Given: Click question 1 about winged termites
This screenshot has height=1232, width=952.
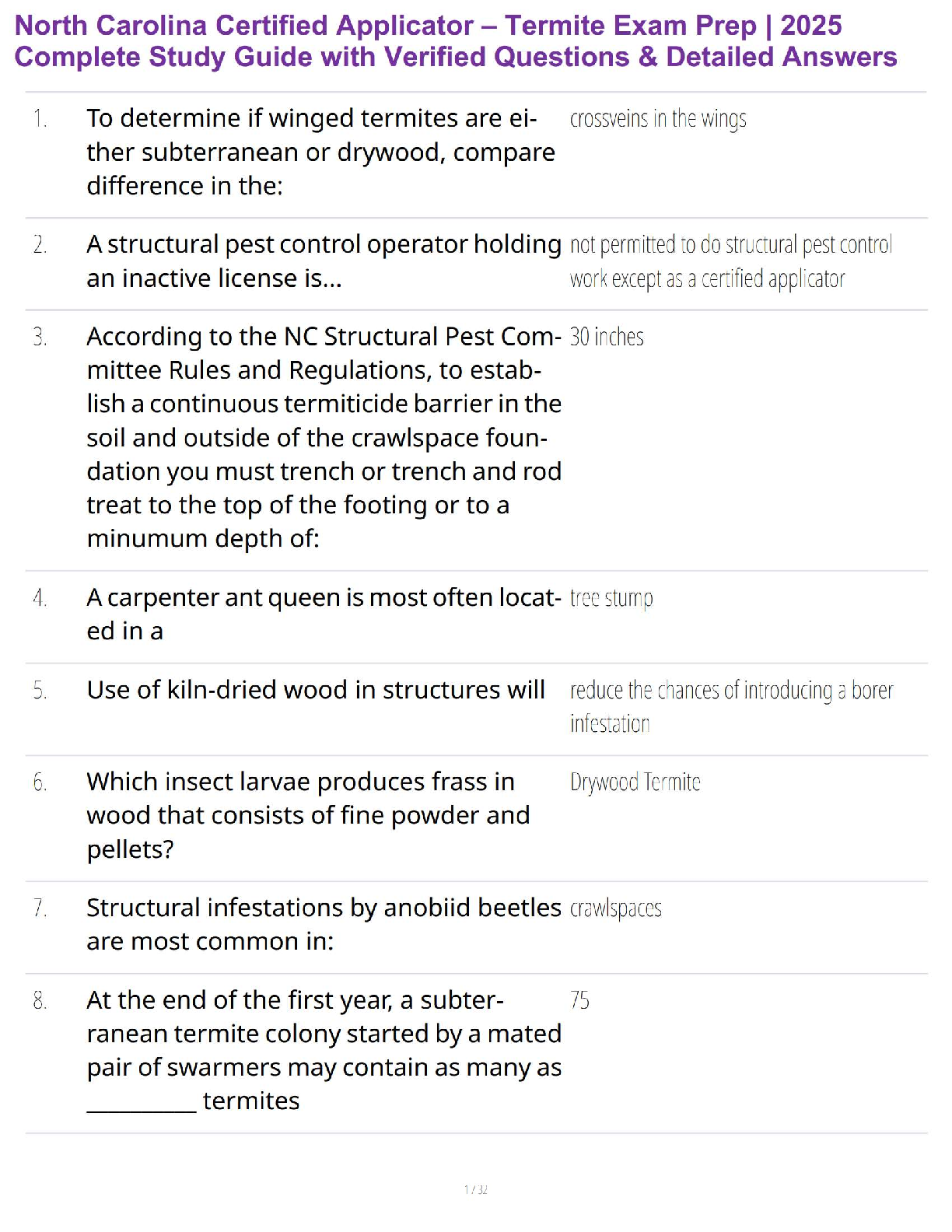Looking at the screenshot, I should 320,152.
